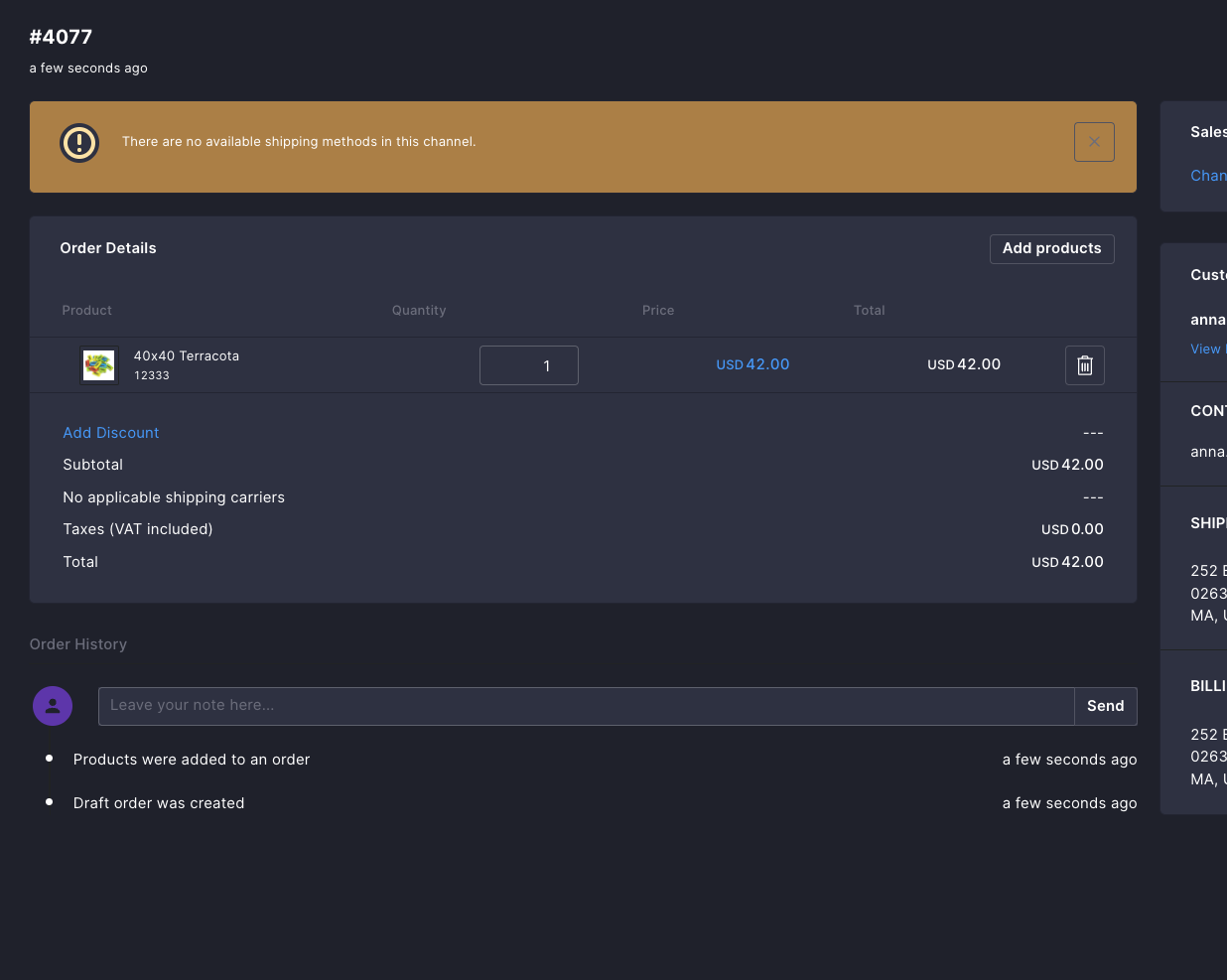Click the shipping address in the sidebar

[x=1207, y=593]
